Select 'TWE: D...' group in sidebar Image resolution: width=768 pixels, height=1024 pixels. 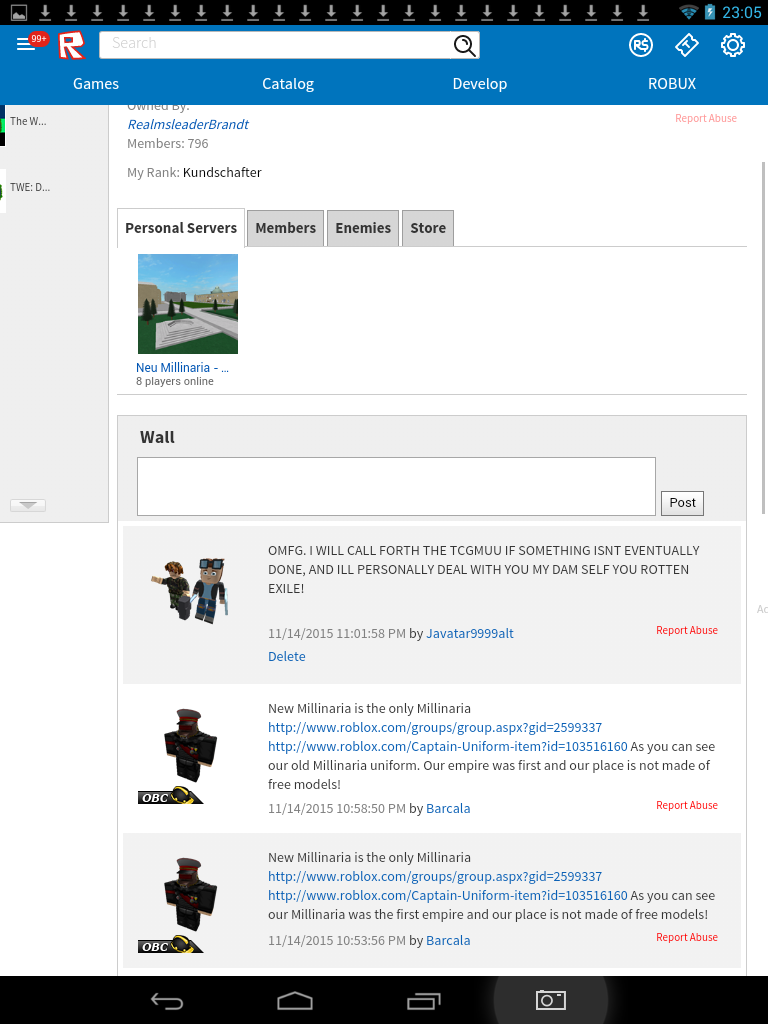(30, 187)
